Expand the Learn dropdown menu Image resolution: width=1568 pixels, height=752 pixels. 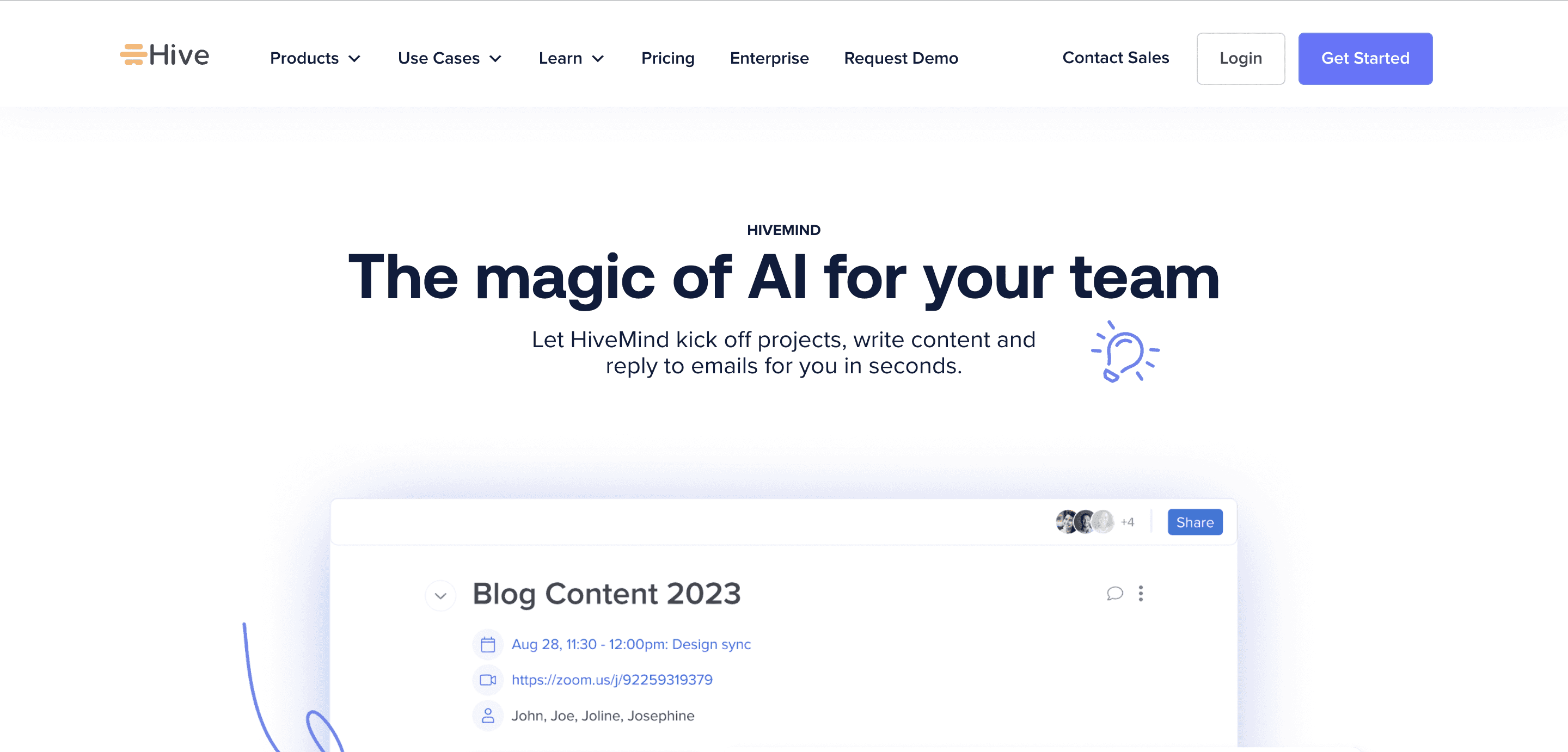tap(572, 58)
